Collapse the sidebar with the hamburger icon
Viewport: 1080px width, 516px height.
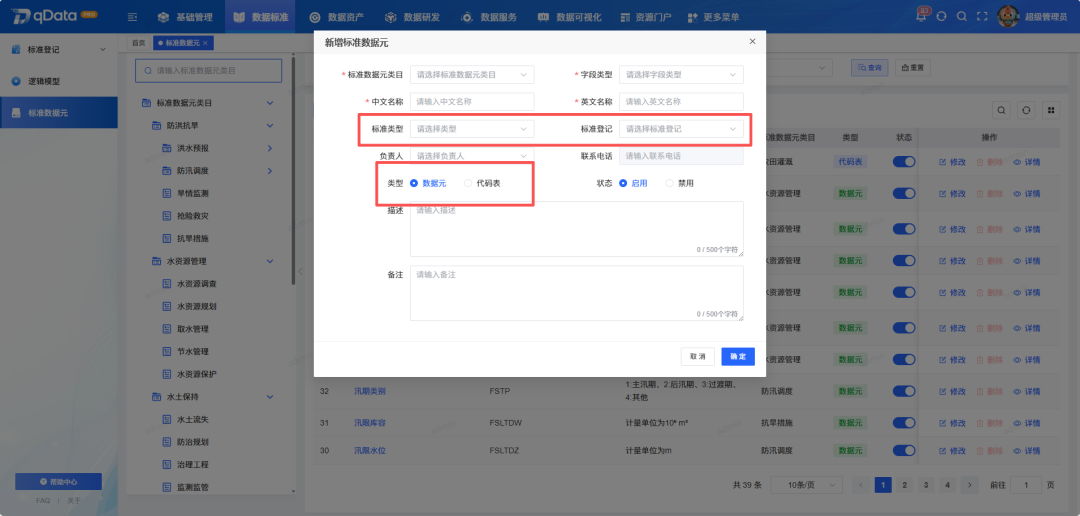coord(133,17)
